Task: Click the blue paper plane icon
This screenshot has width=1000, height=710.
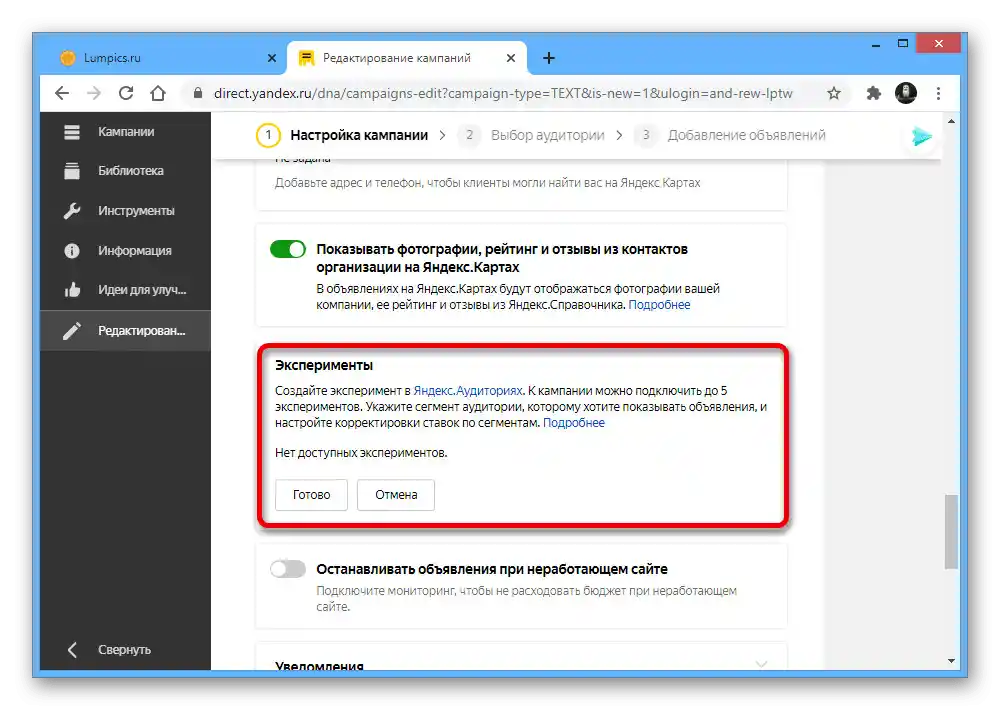Action: (922, 137)
